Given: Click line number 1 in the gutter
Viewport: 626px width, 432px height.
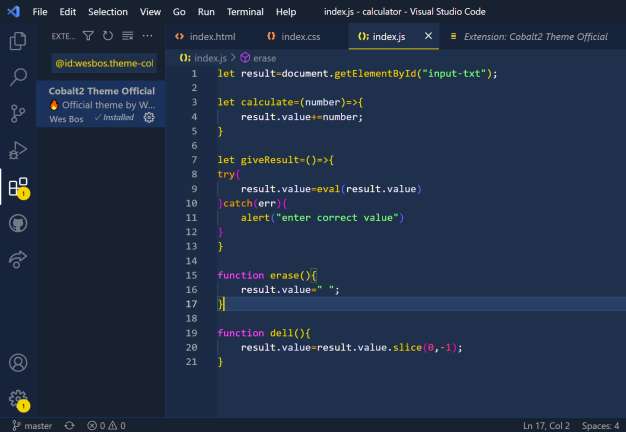Looking at the screenshot, I should [194, 73].
